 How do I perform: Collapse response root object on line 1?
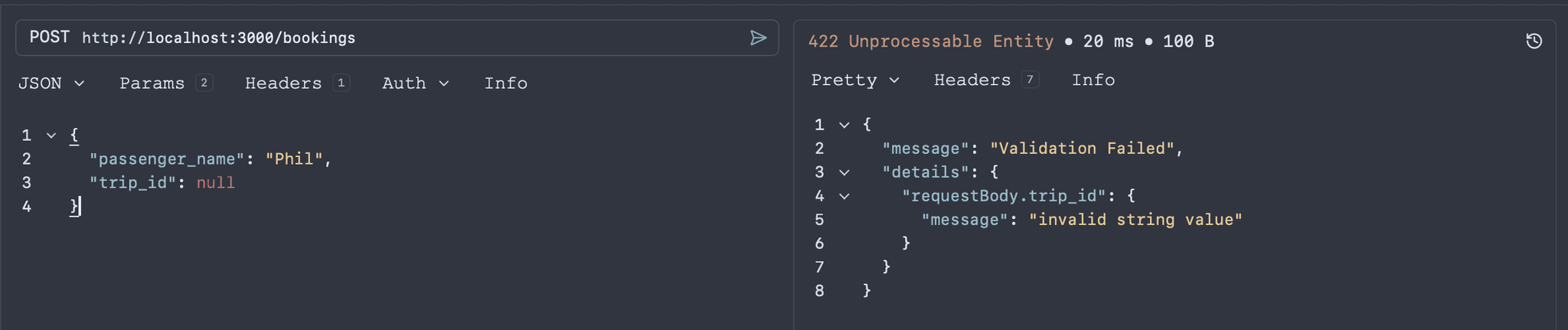844,125
